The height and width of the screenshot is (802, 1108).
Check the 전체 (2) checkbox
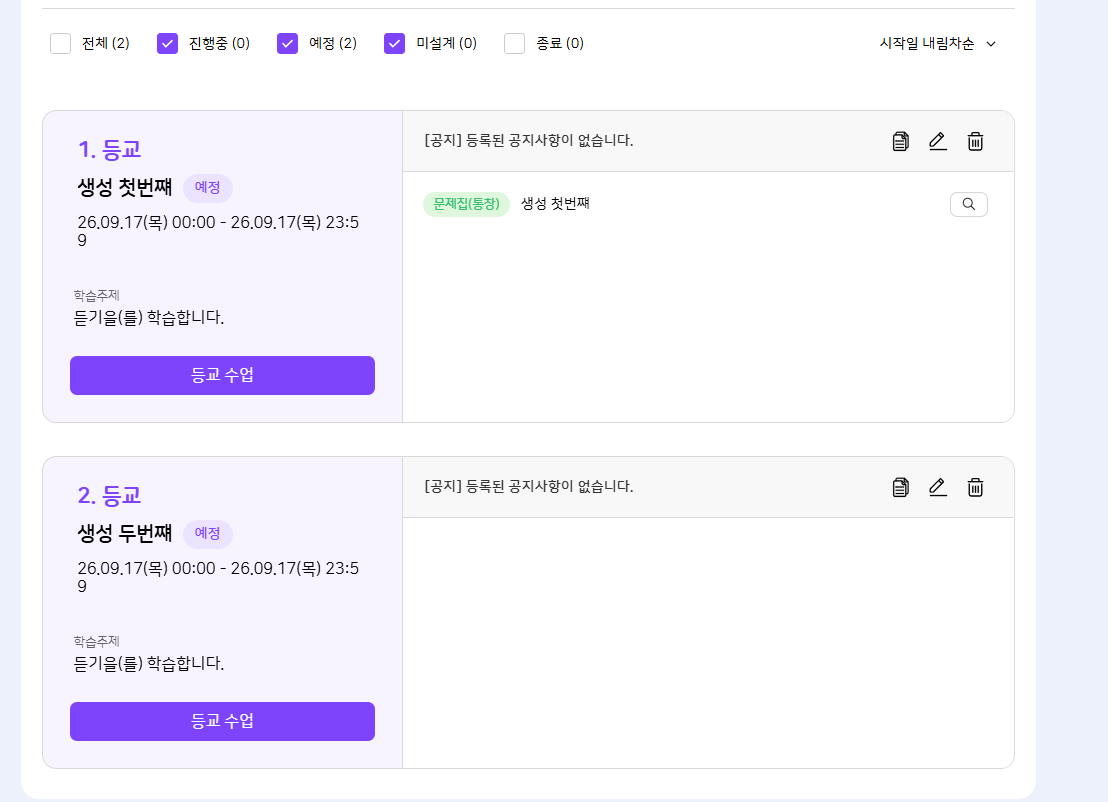[x=61, y=44]
